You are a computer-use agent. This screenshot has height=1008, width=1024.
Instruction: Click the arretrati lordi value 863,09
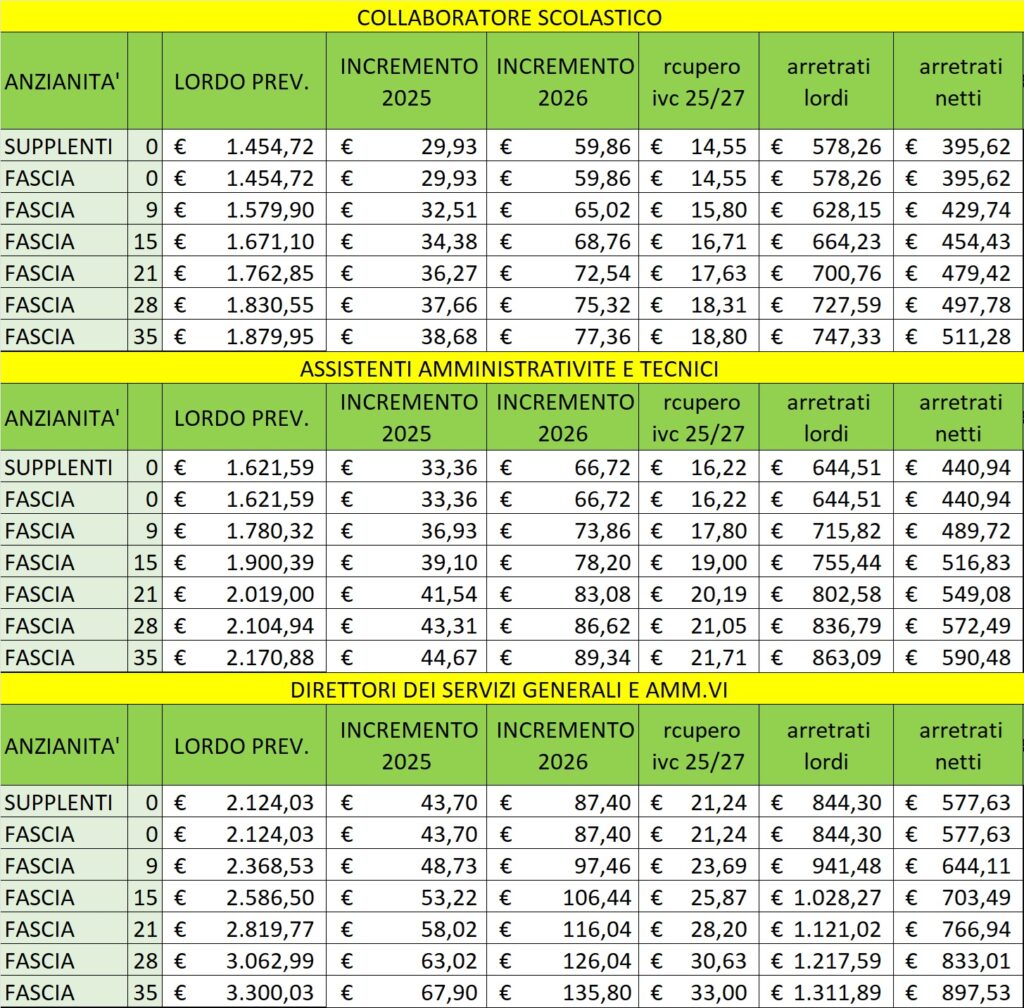[826, 657]
